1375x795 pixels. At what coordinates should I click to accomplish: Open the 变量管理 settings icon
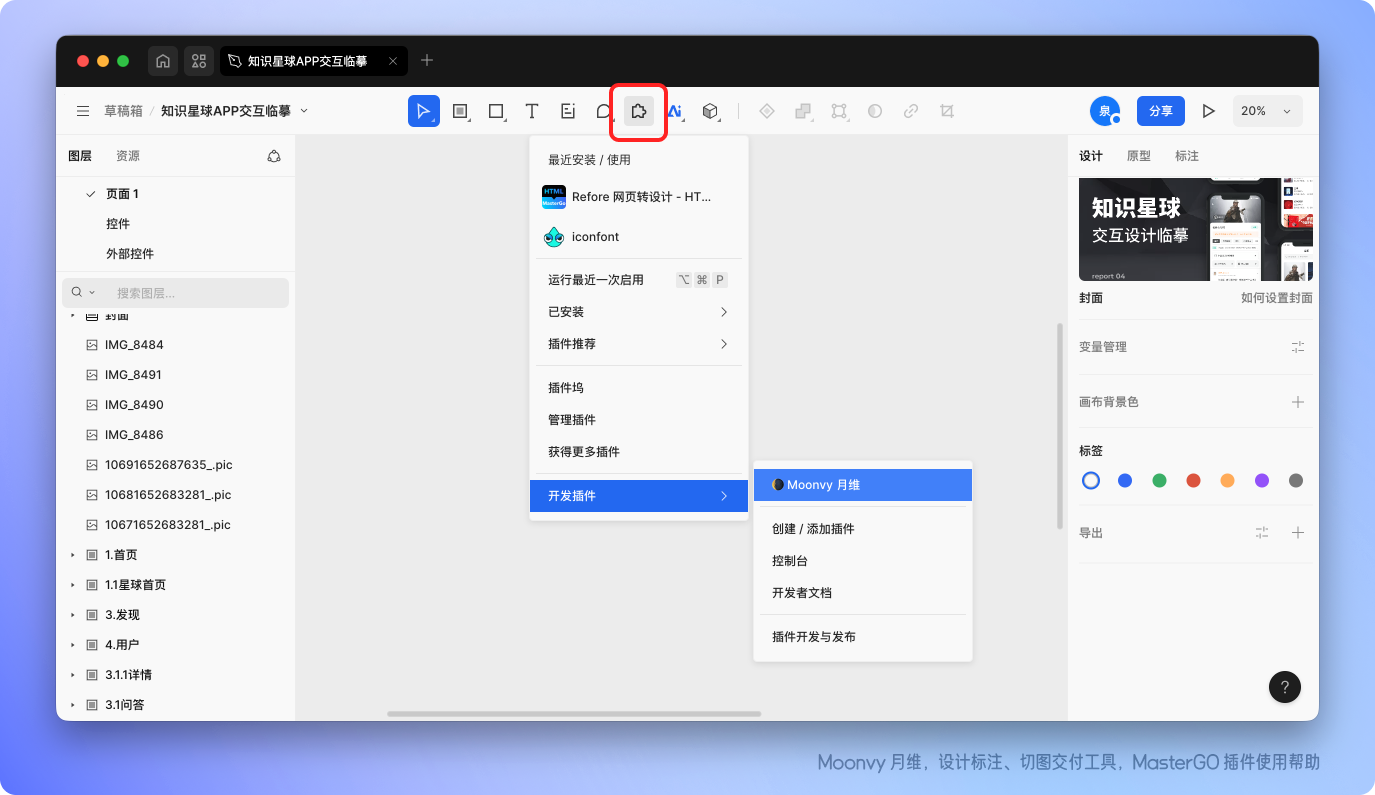[x=1298, y=347]
